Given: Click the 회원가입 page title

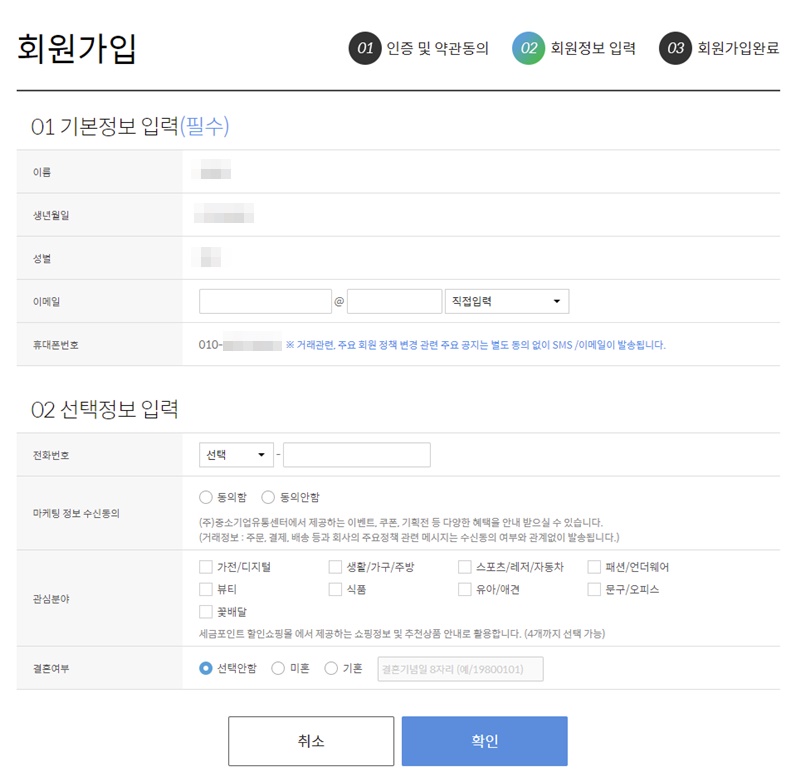Looking at the screenshot, I should (x=77, y=49).
